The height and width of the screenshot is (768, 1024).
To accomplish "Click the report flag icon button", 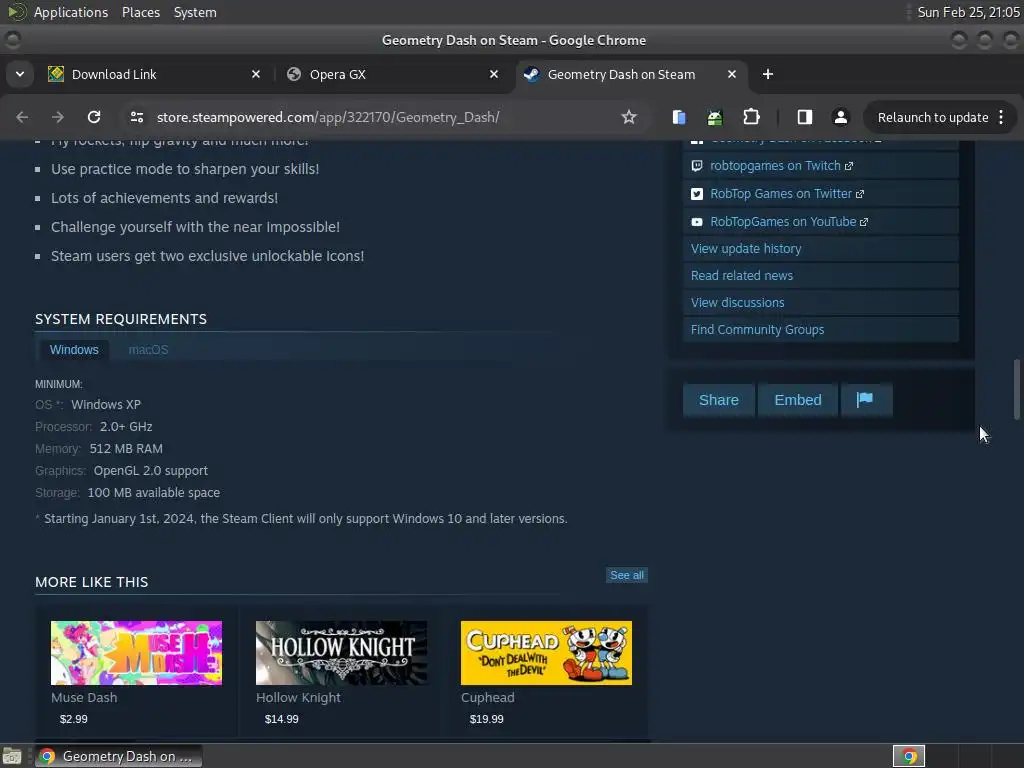I will [x=865, y=400].
